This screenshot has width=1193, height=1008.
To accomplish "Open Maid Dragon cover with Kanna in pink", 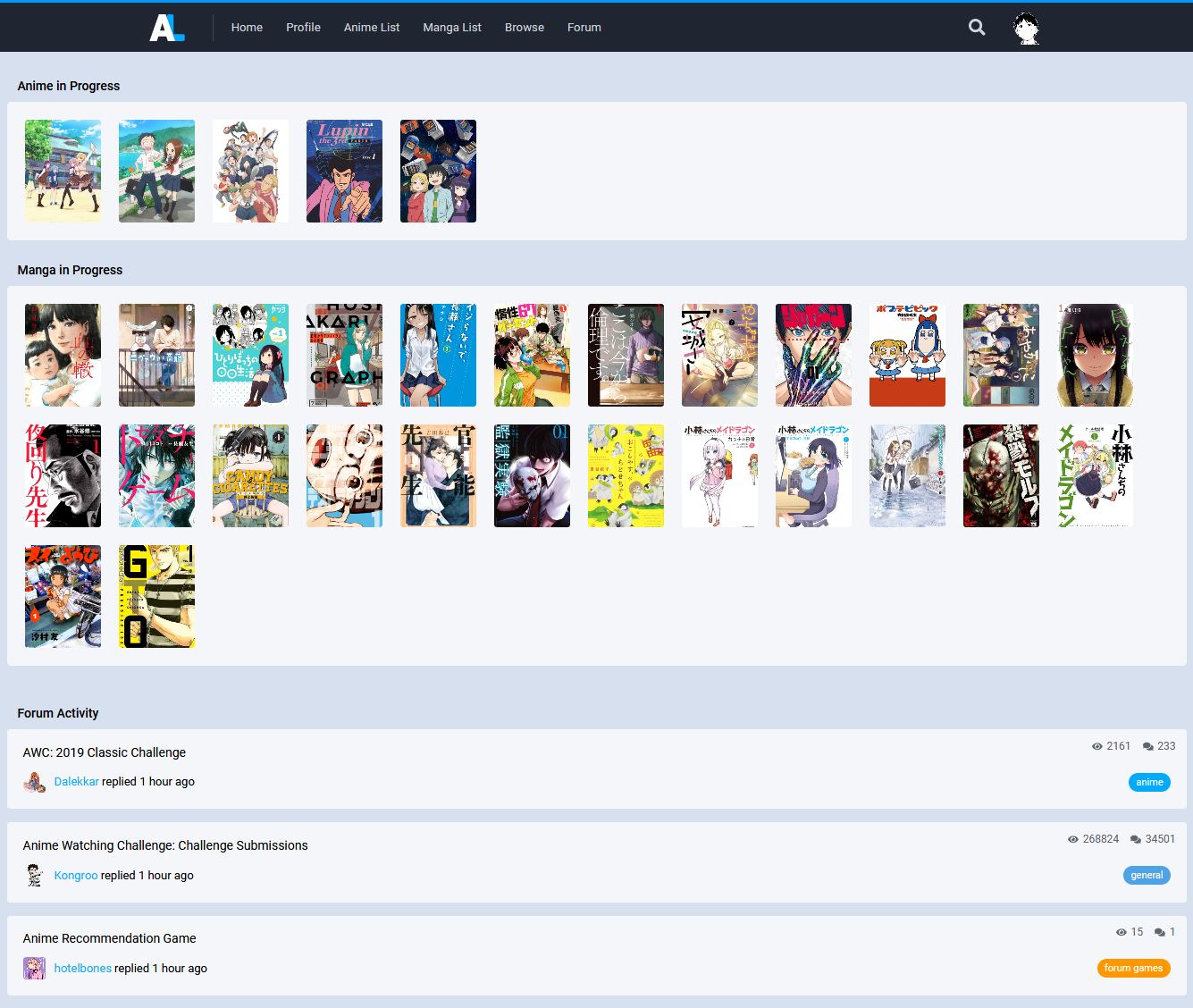I will click(719, 475).
